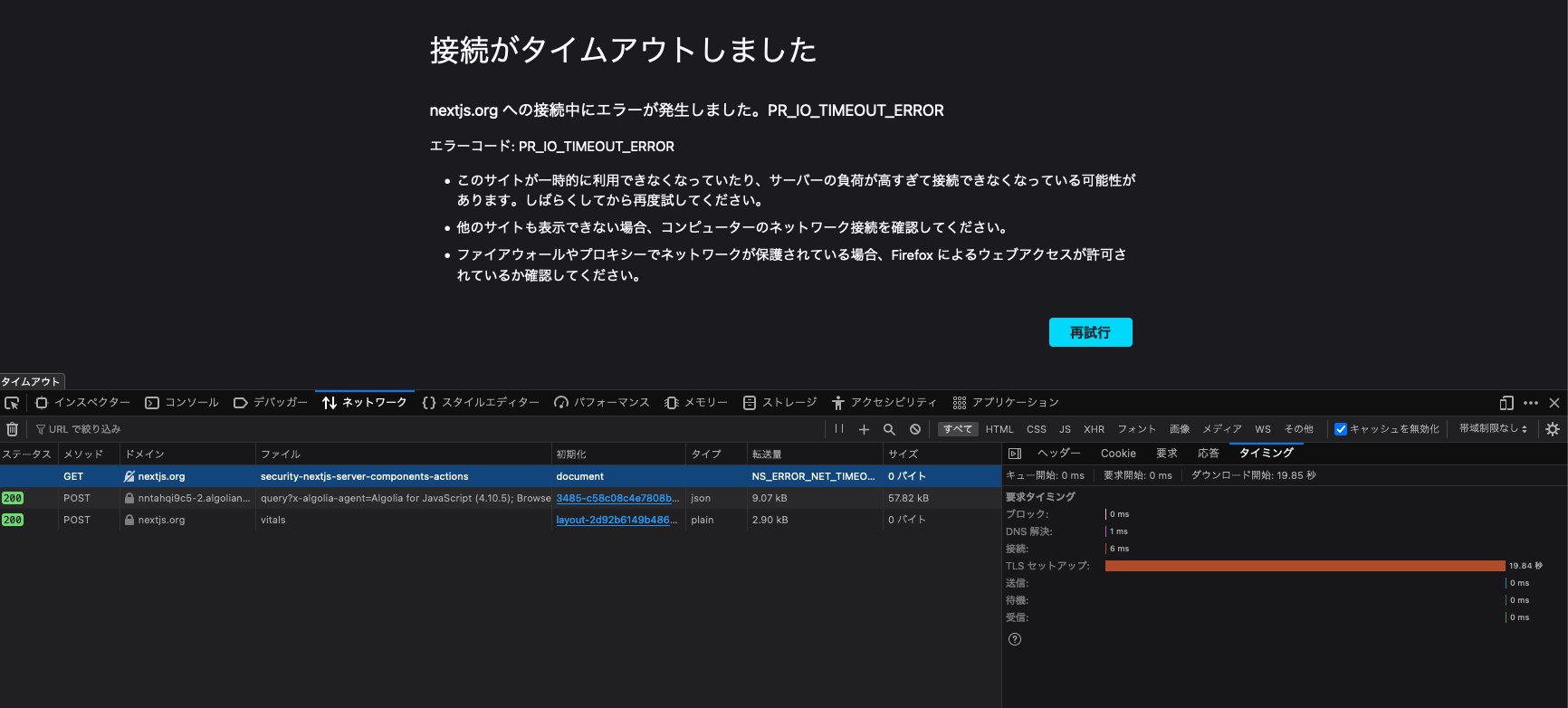Sort by サイズ column header
The width and height of the screenshot is (1568, 708).
(x=942, y=454)
